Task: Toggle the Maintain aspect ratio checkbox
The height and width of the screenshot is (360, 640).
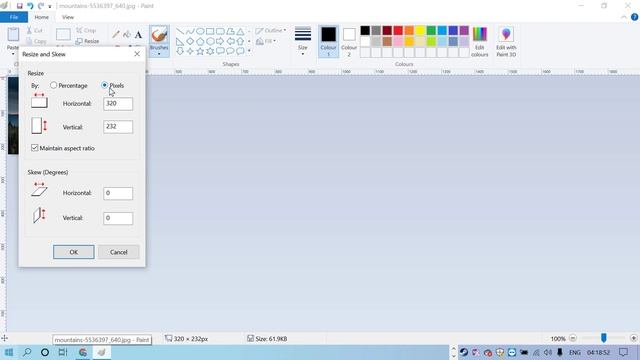Action: point(35,148)
